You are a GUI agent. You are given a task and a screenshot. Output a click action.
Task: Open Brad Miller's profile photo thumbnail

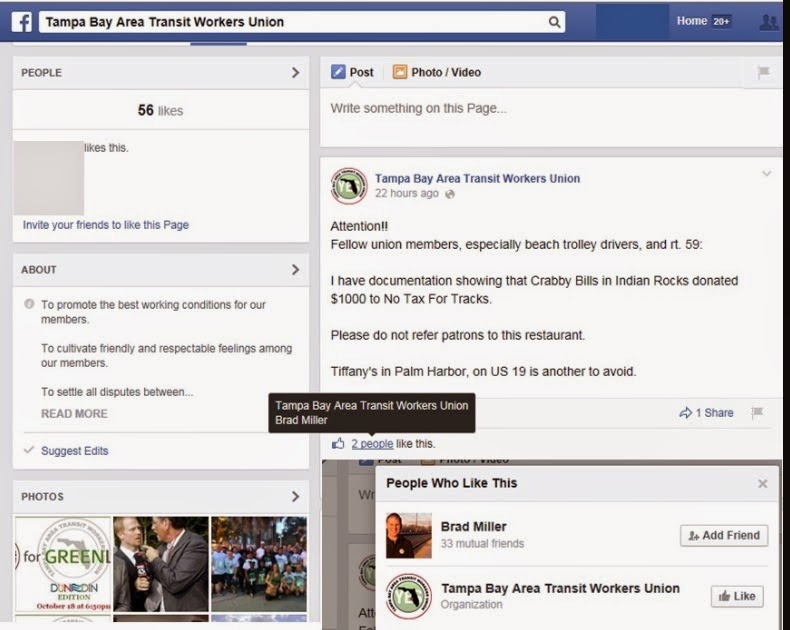pyautogui.click(x=409, y=535)
